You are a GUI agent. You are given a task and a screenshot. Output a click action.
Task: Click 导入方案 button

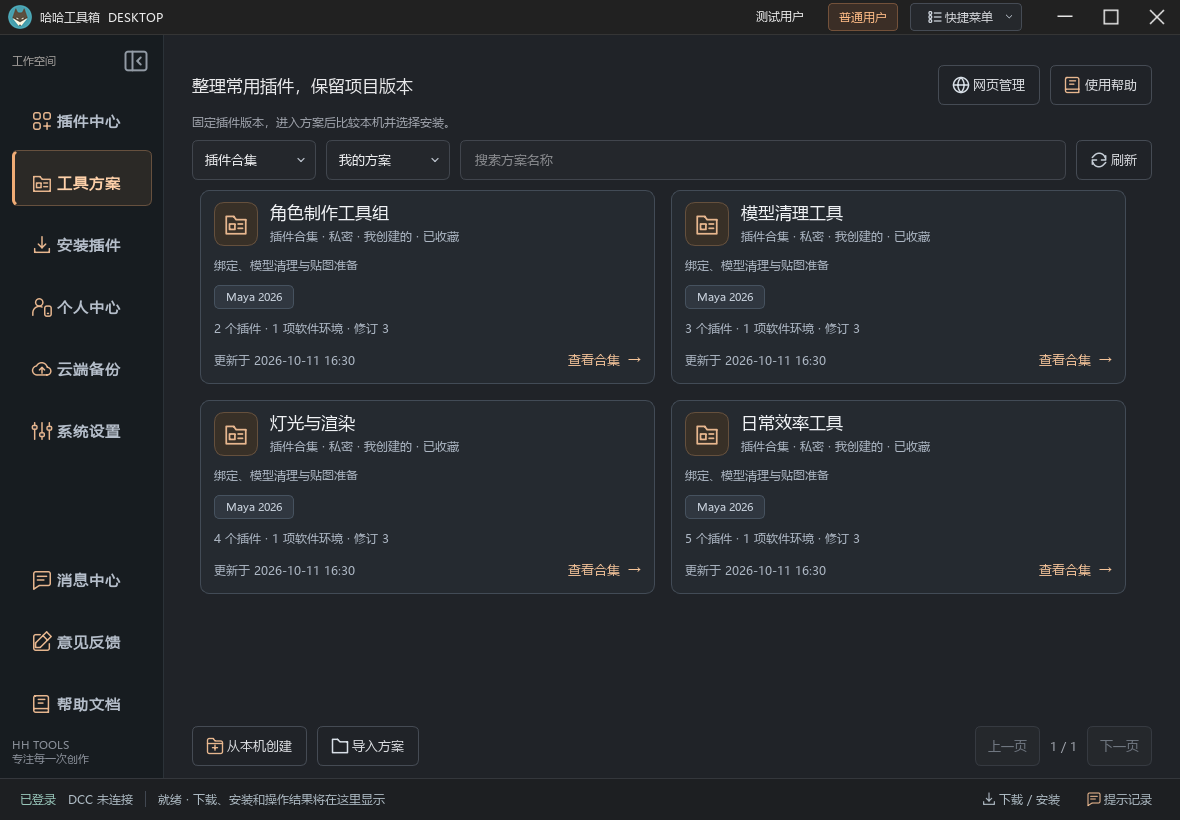coord(368,746)
